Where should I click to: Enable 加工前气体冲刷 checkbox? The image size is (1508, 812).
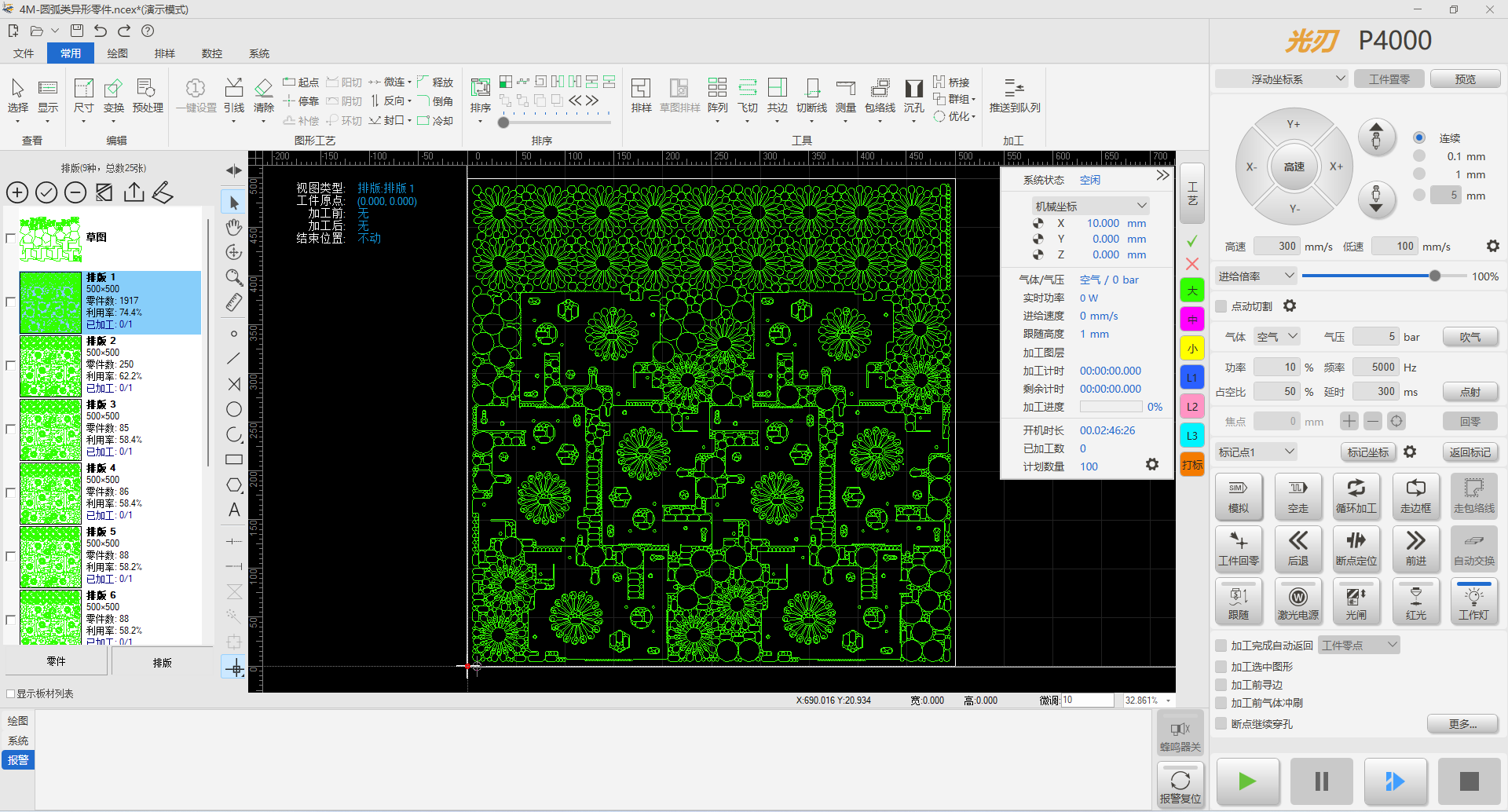click(1221, 703)
